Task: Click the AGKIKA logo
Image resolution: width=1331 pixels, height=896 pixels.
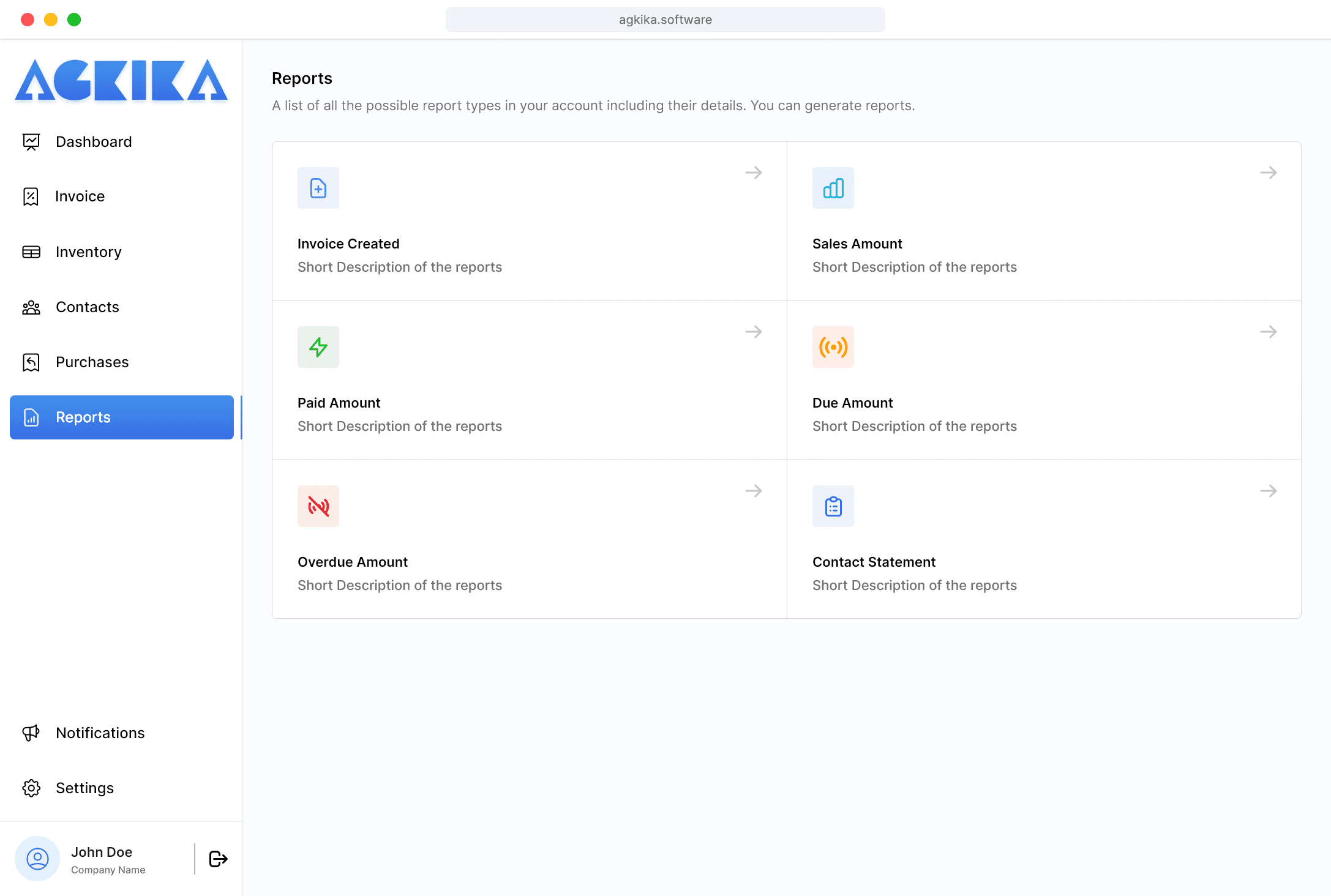Action: coord(121,80)
